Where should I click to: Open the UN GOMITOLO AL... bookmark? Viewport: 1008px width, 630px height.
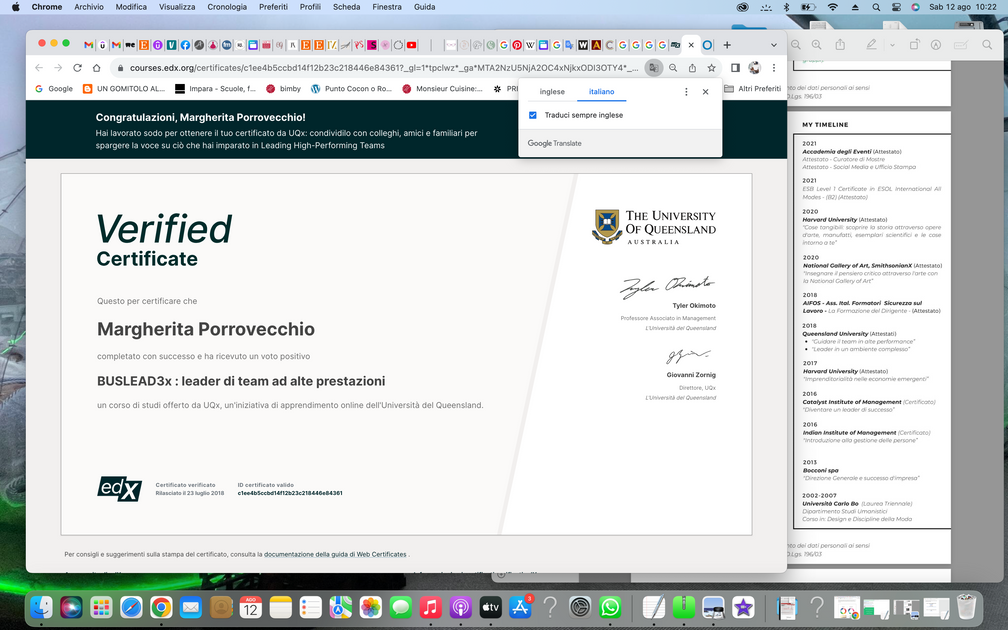pyautogui.click(x=124, y=89)
